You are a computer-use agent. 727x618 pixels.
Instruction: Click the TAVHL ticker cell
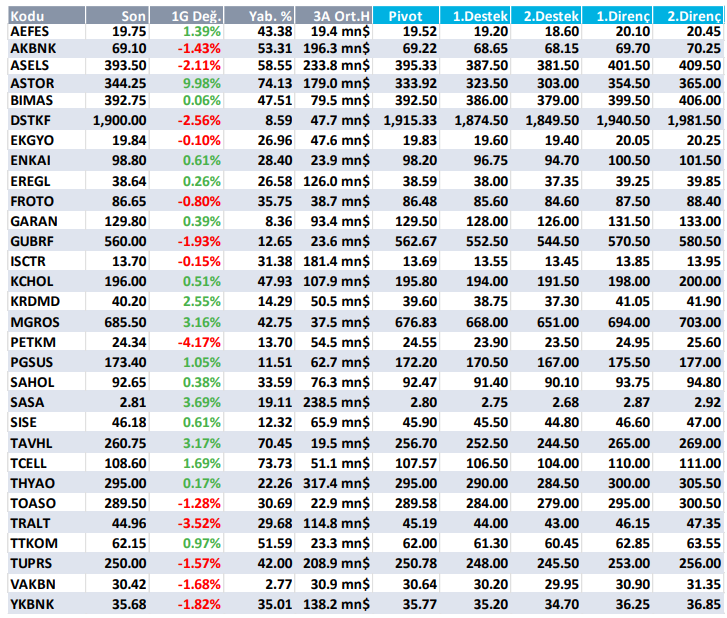coord(31,443)
